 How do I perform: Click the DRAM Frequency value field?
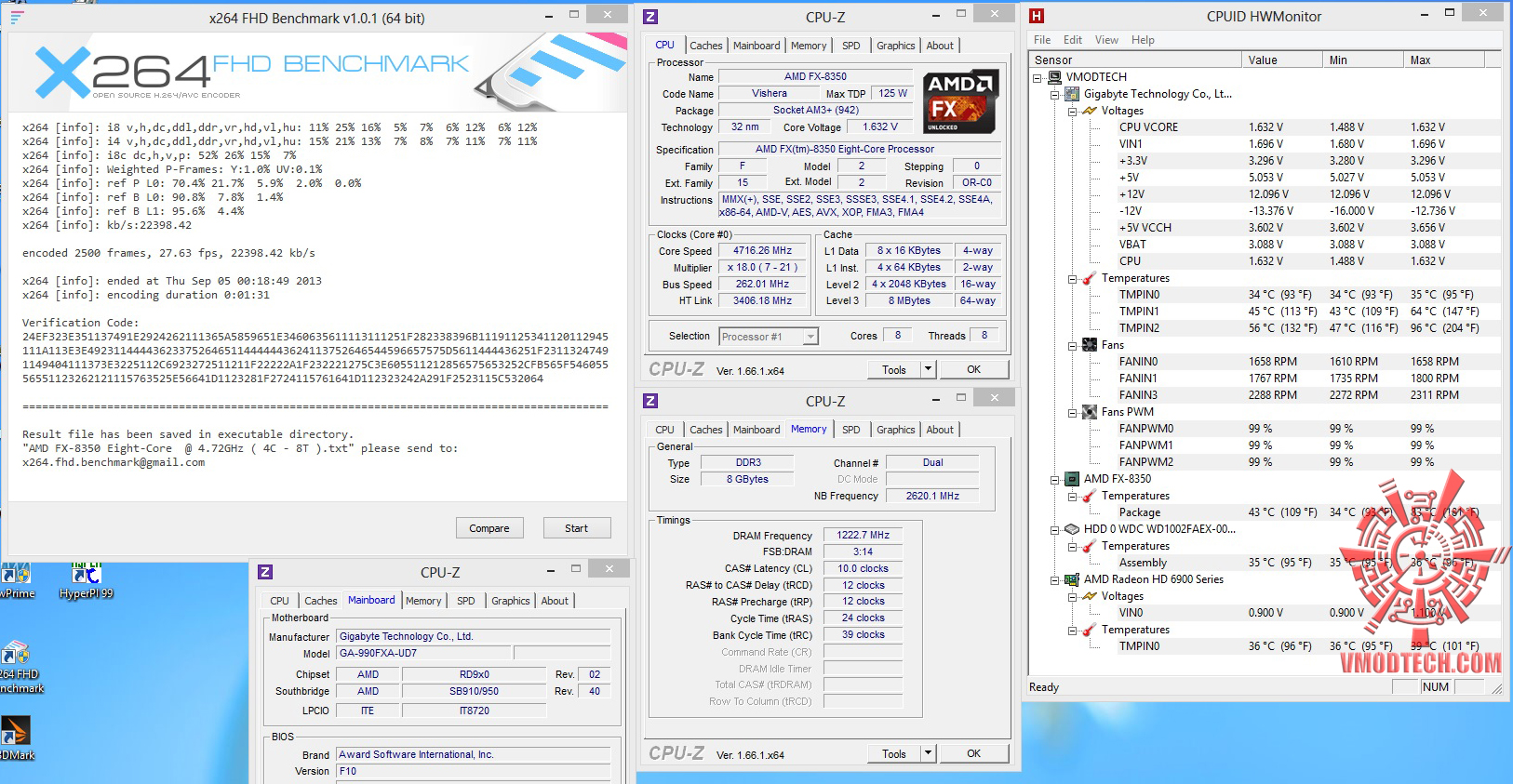pyautogui.click(x=863, y=536)
